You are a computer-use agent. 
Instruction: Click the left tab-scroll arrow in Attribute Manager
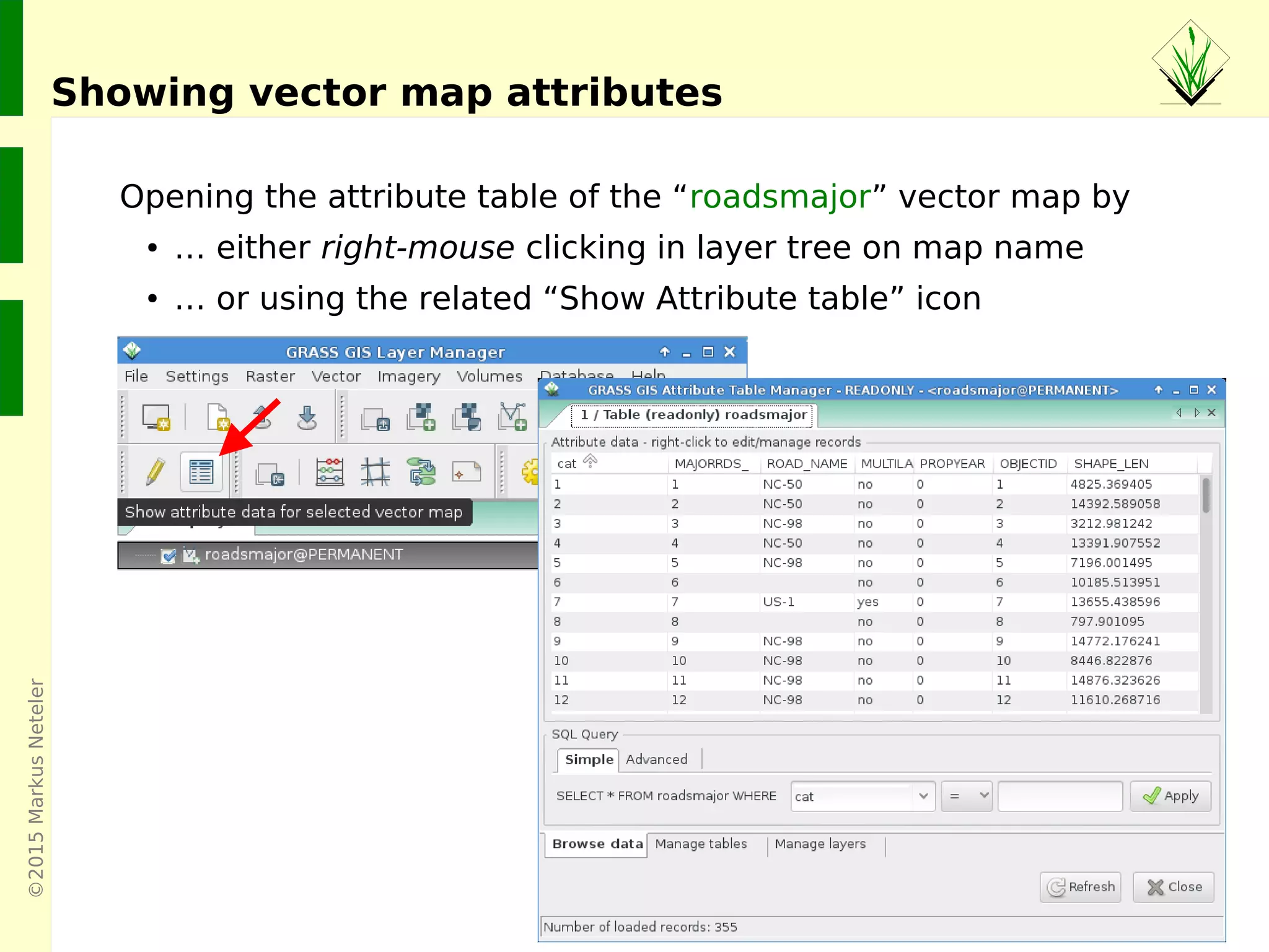point(1179,413)
